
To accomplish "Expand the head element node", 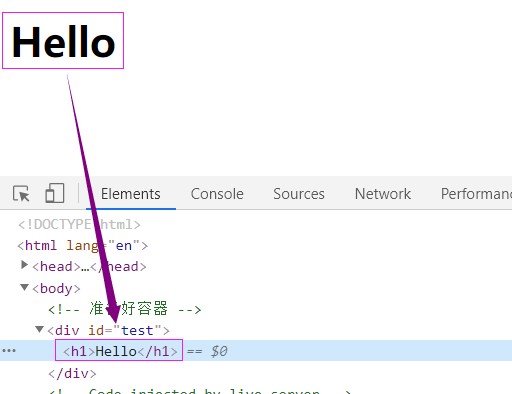I will pos(24,265).
